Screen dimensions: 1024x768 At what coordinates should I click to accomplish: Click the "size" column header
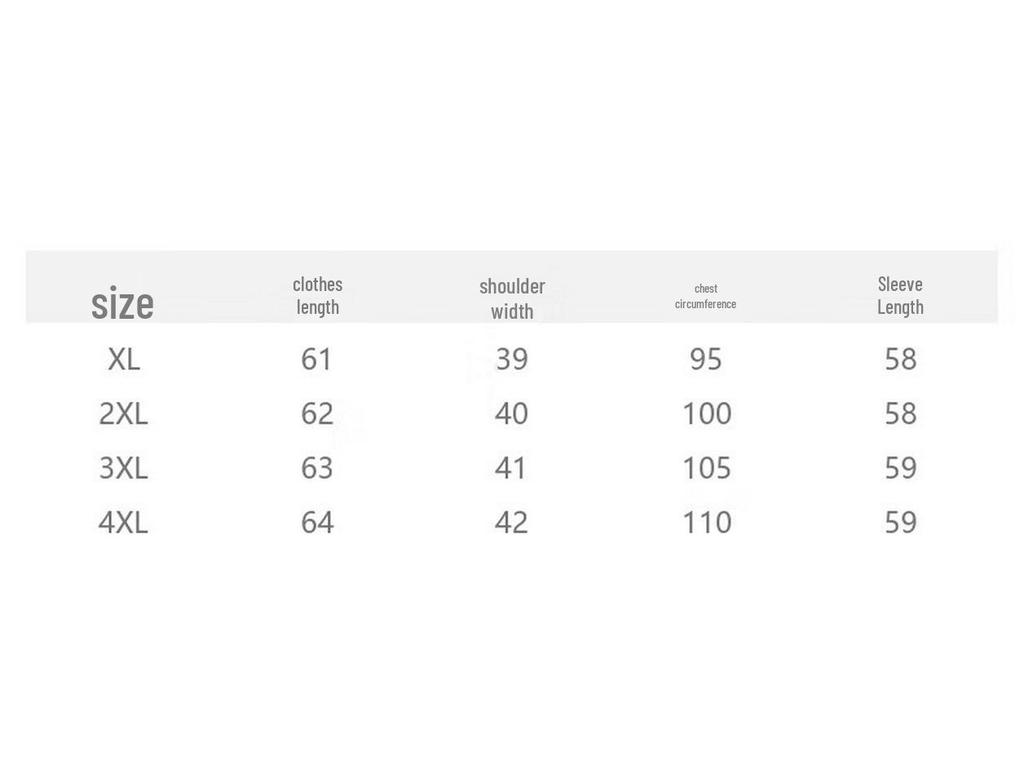(122, 303)
